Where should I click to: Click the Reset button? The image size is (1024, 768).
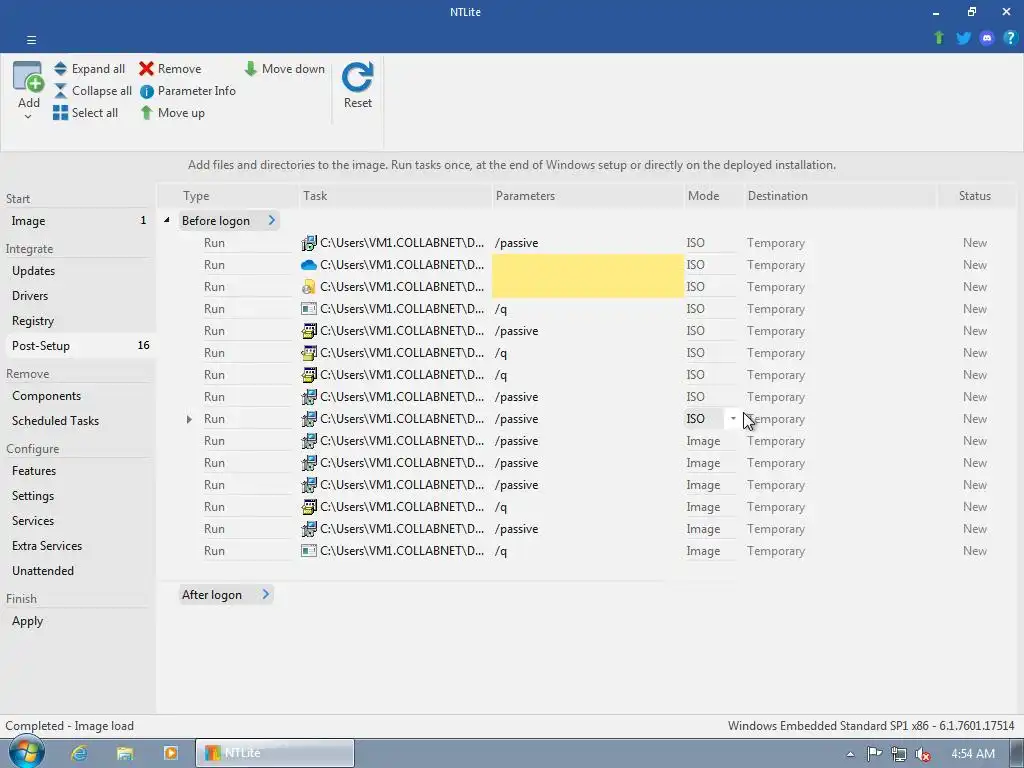pyautogui.click(x=358, y=86)
